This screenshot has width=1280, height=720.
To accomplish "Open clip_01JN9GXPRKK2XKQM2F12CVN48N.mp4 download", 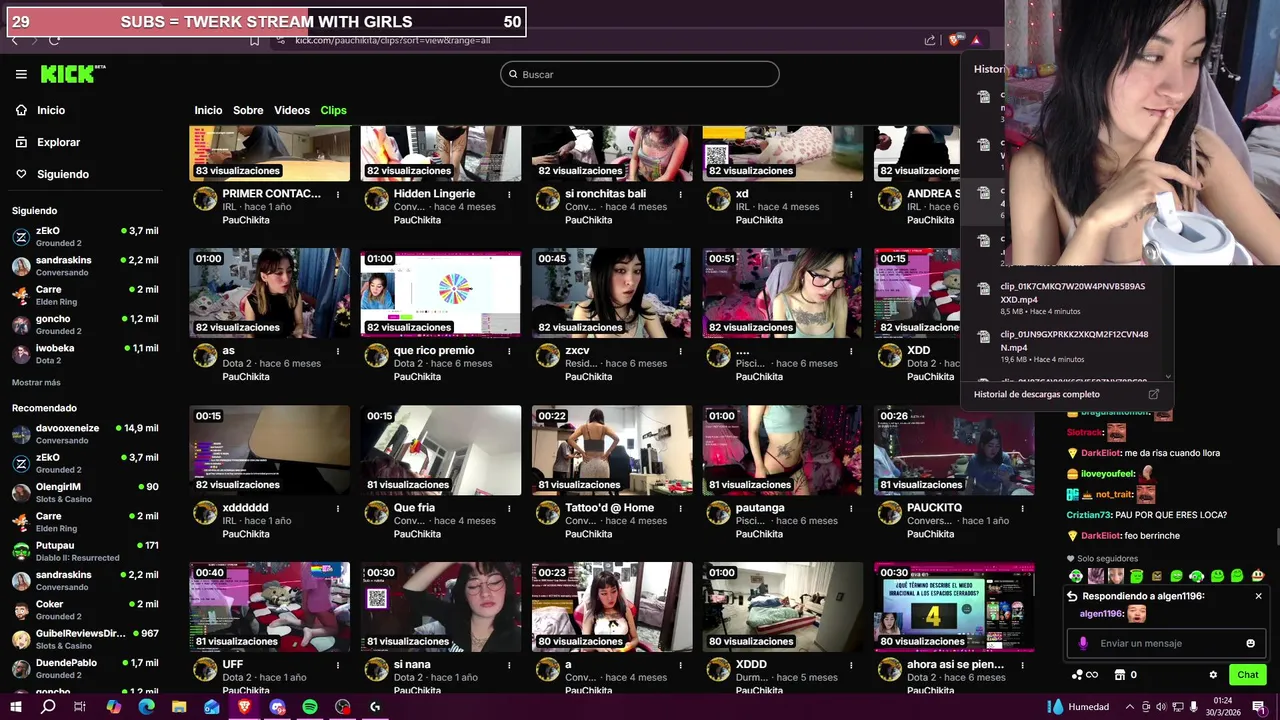I will pyautogui.click(x=1065, y=346).
